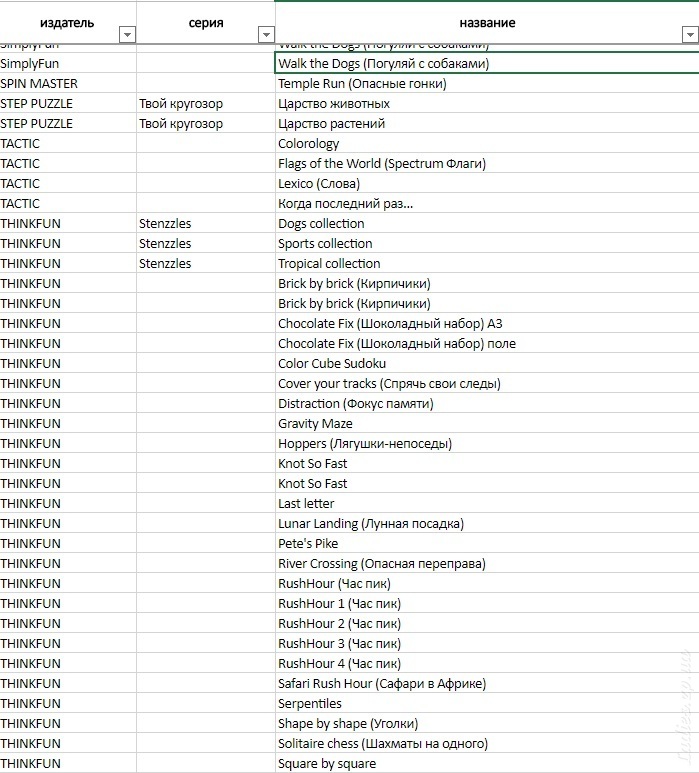Click the Distraction (Фокус памяти) cell
The image size is (699, 773).
[x=487, y=403]
